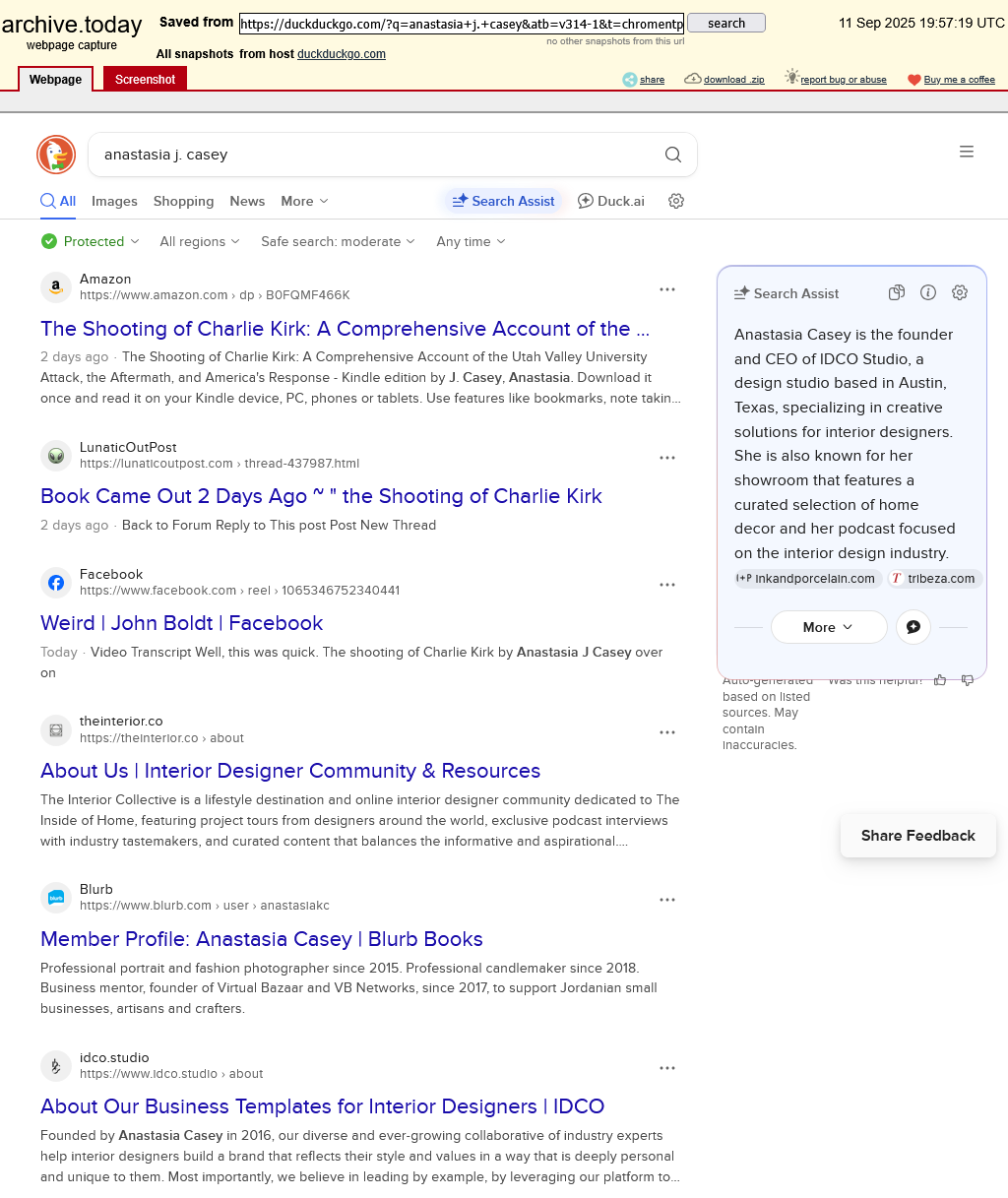1008x1198 pixels.
Task: Click the Facebook favicon
Action: click(x=56, y=583)
